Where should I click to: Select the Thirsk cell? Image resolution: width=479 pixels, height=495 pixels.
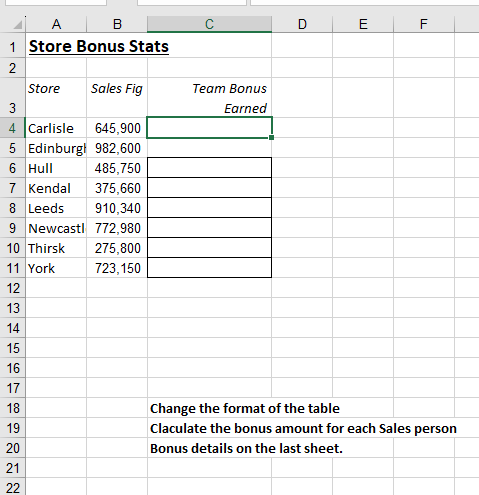(x=56, y=248)
